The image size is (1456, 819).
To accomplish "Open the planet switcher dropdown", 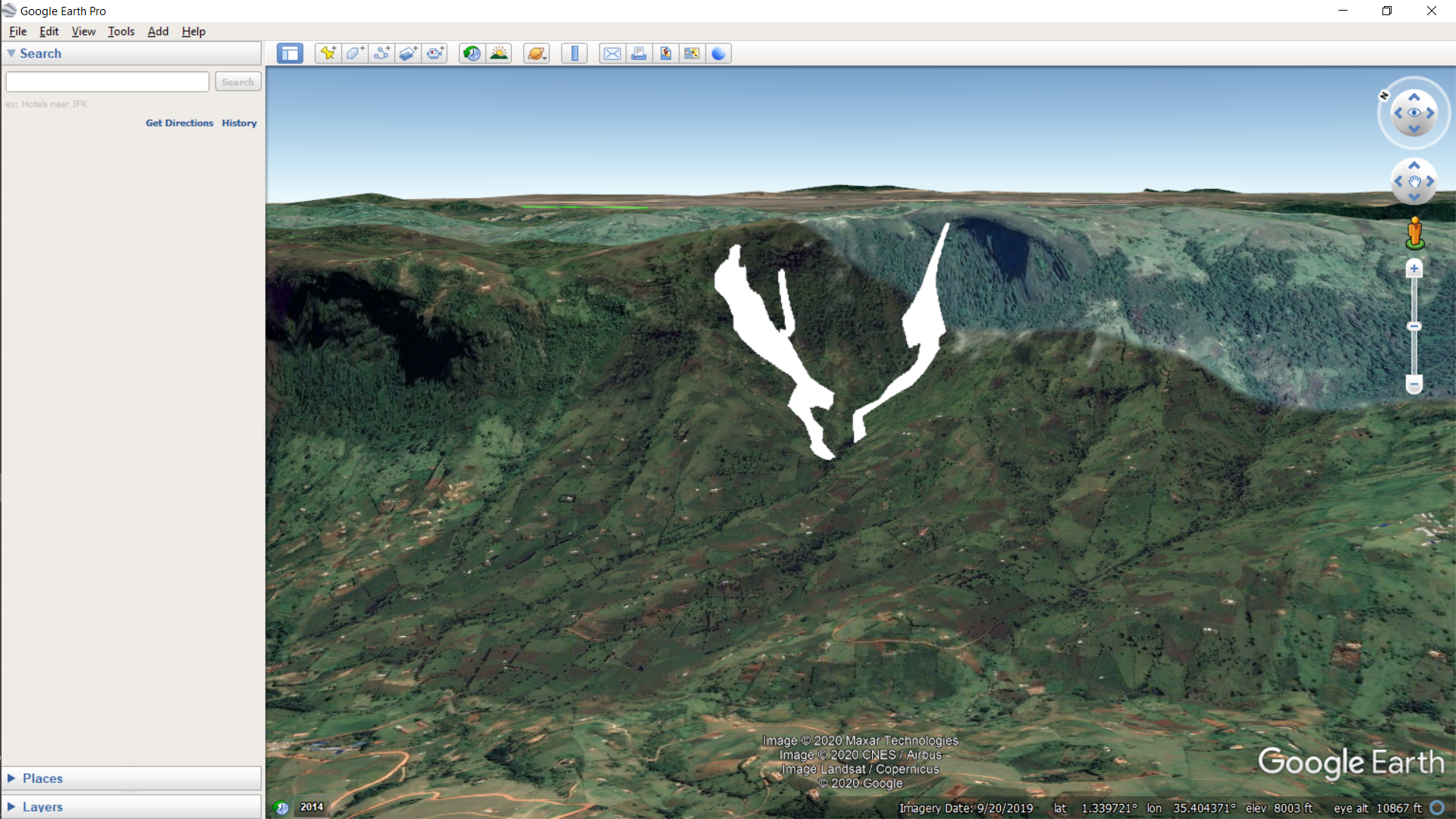I will pyautogui.click(x=536, y=53).
